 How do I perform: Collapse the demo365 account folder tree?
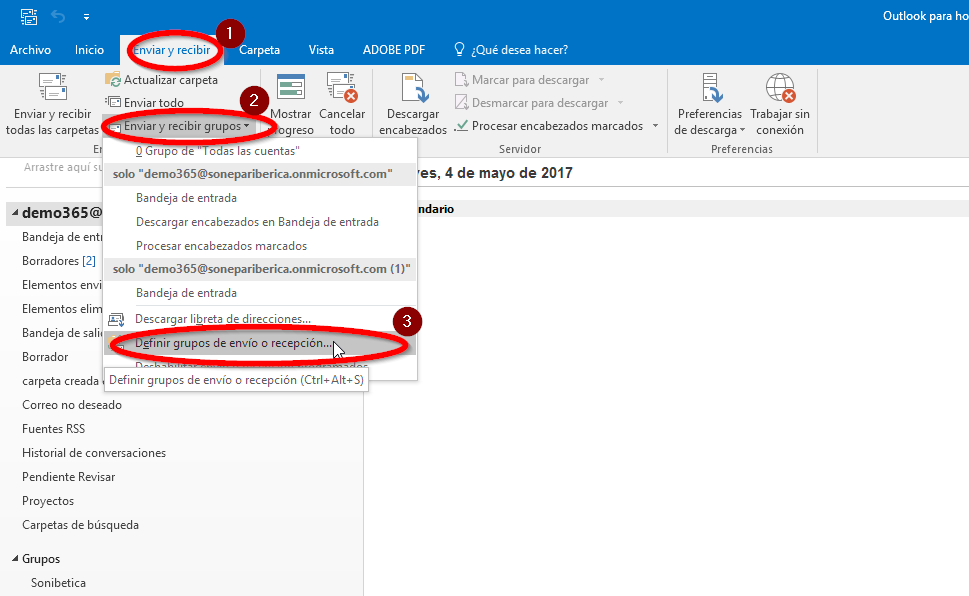[15, 213]
